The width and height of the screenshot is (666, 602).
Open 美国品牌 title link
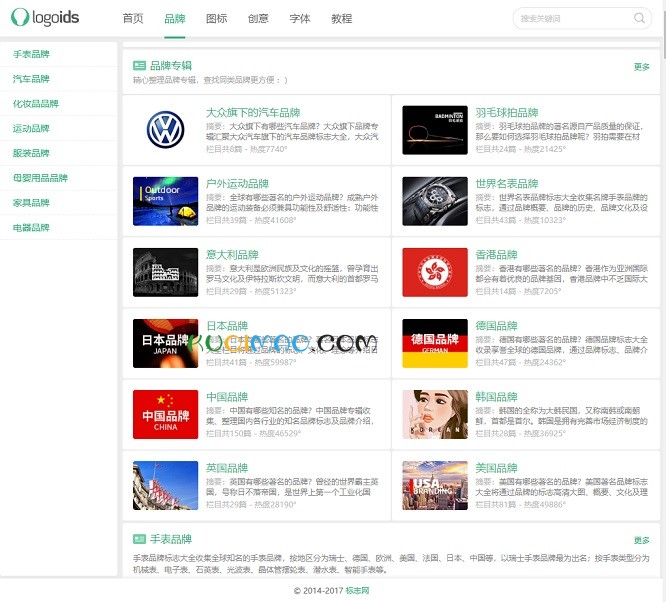click(x=496, y=468)
